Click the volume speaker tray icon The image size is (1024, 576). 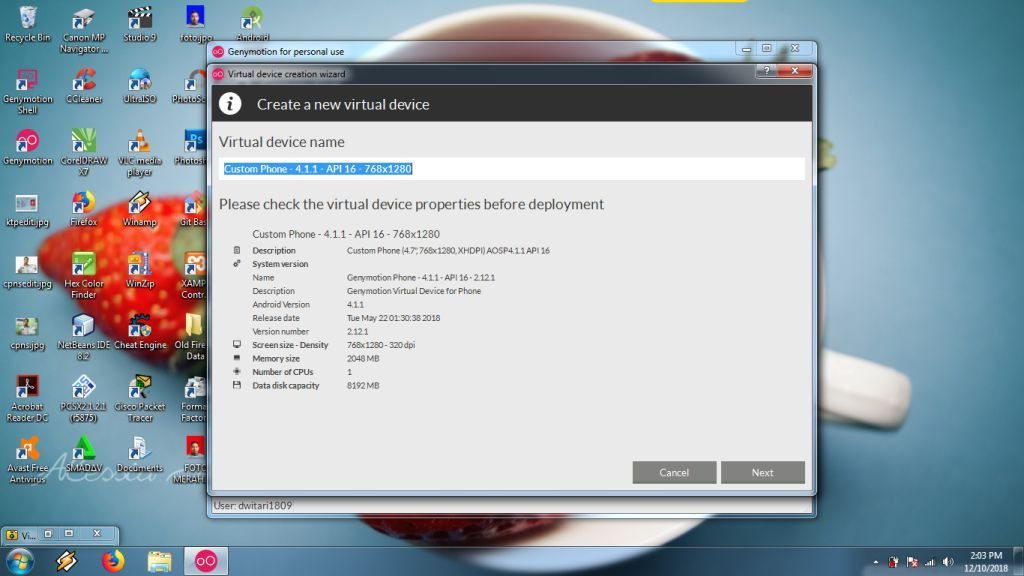[948, 562]
